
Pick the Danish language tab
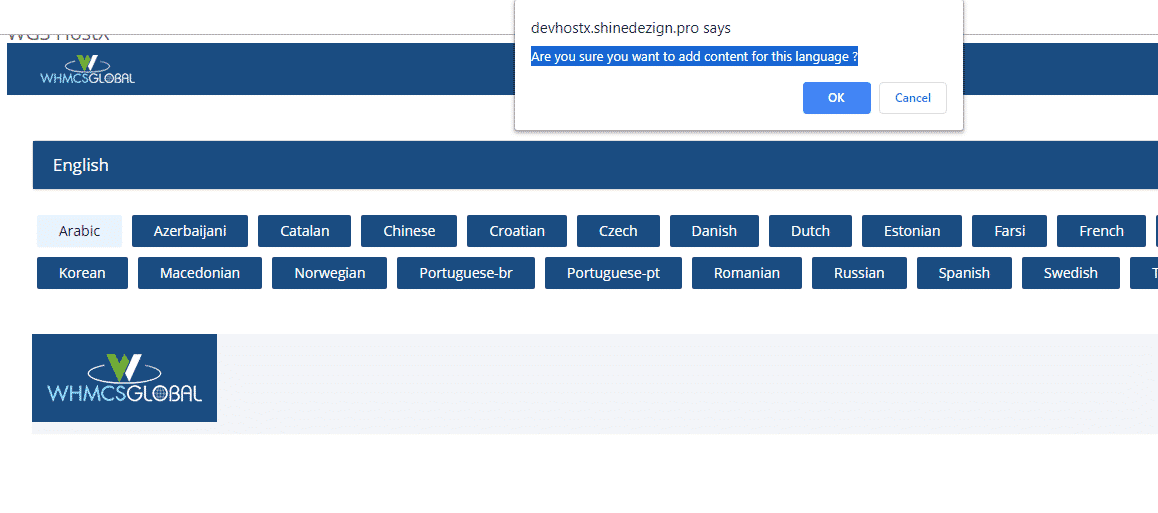[714, 231]
